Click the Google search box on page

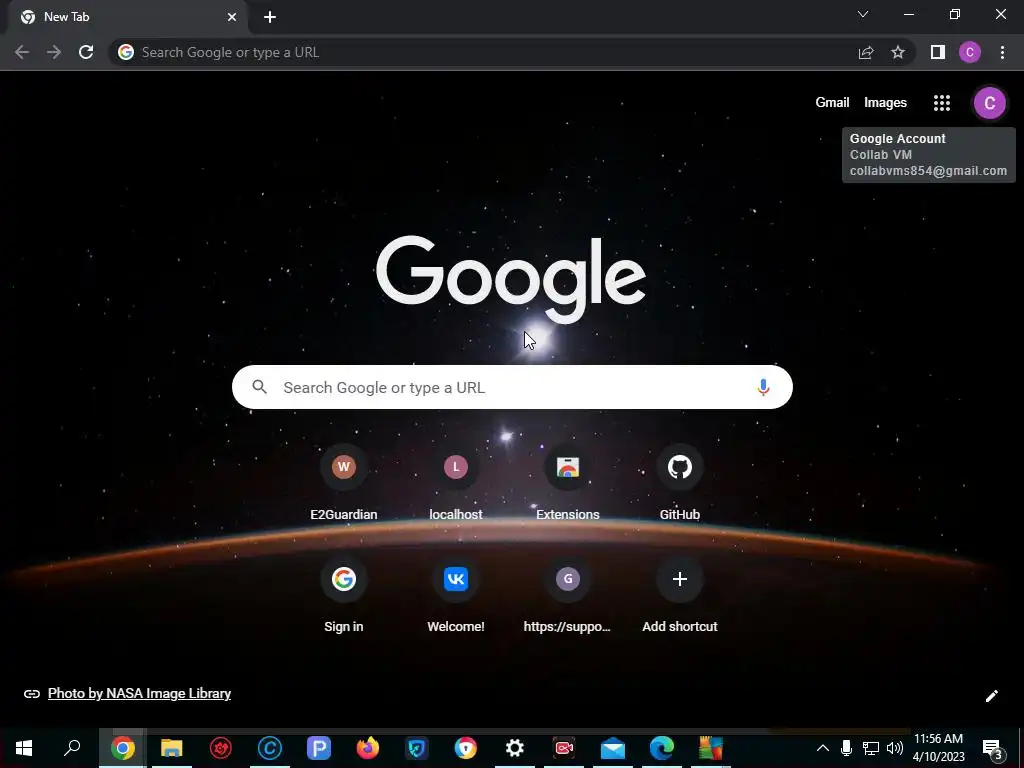512,387
